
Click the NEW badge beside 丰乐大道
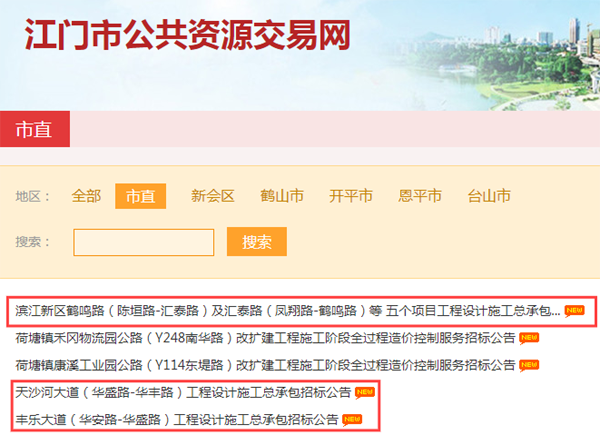point(352,420)
